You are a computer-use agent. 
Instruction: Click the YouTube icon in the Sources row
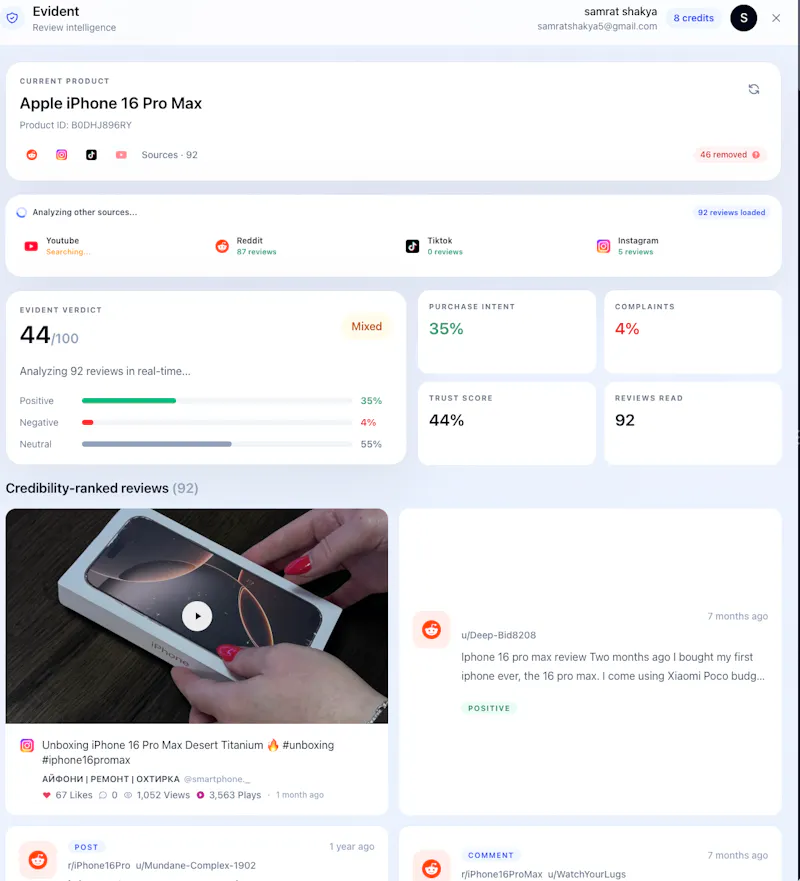(x=121, y=155)
